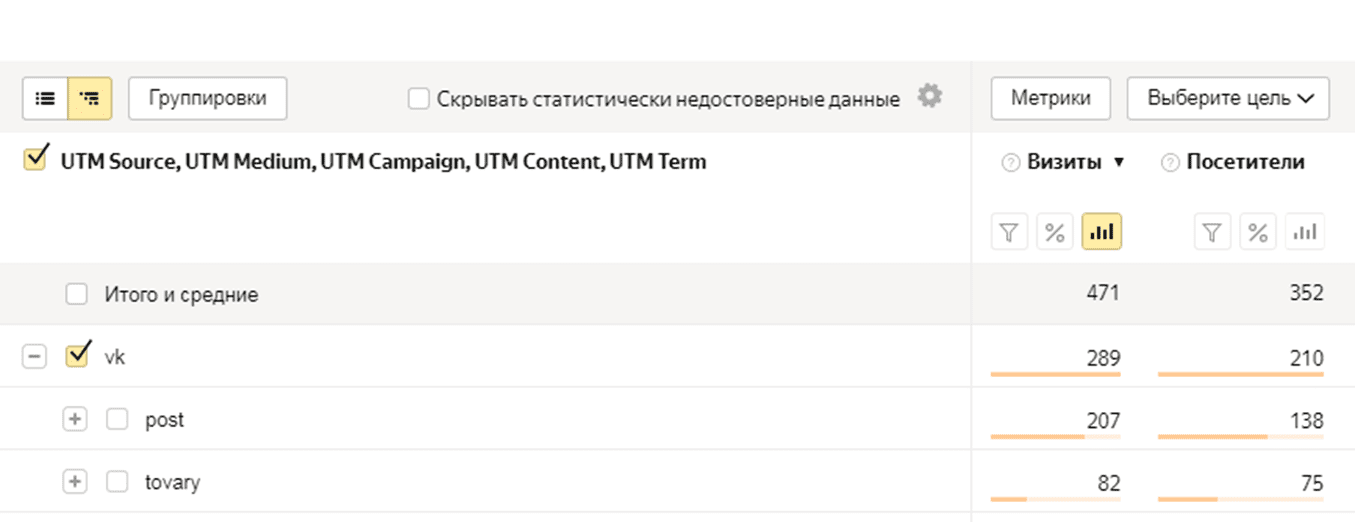Toggle percent display under Посетители

pyautogui.click(x=1258, y=233)
